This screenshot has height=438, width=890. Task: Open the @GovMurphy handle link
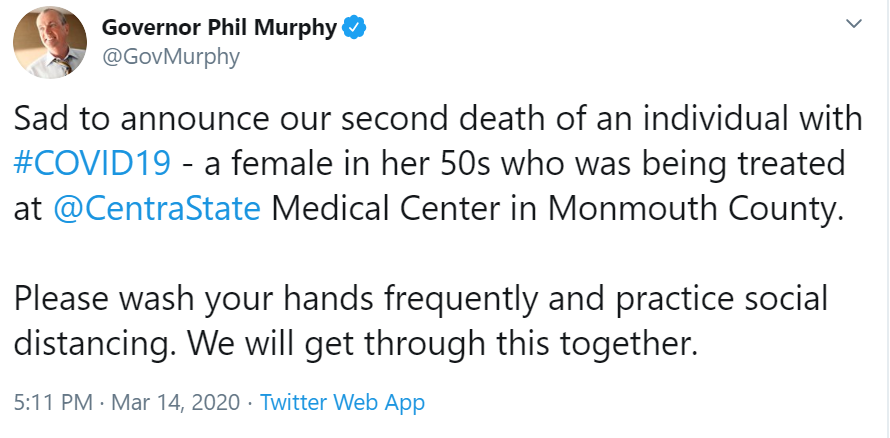tap(171, 57)
